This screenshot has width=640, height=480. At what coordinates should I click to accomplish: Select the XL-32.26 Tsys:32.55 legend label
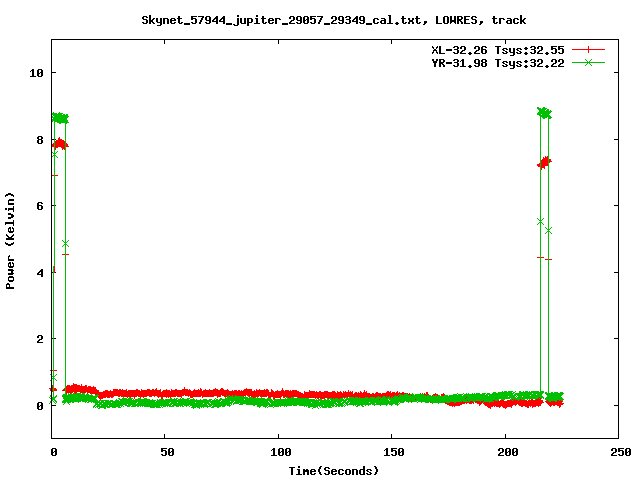coord(498,50)
